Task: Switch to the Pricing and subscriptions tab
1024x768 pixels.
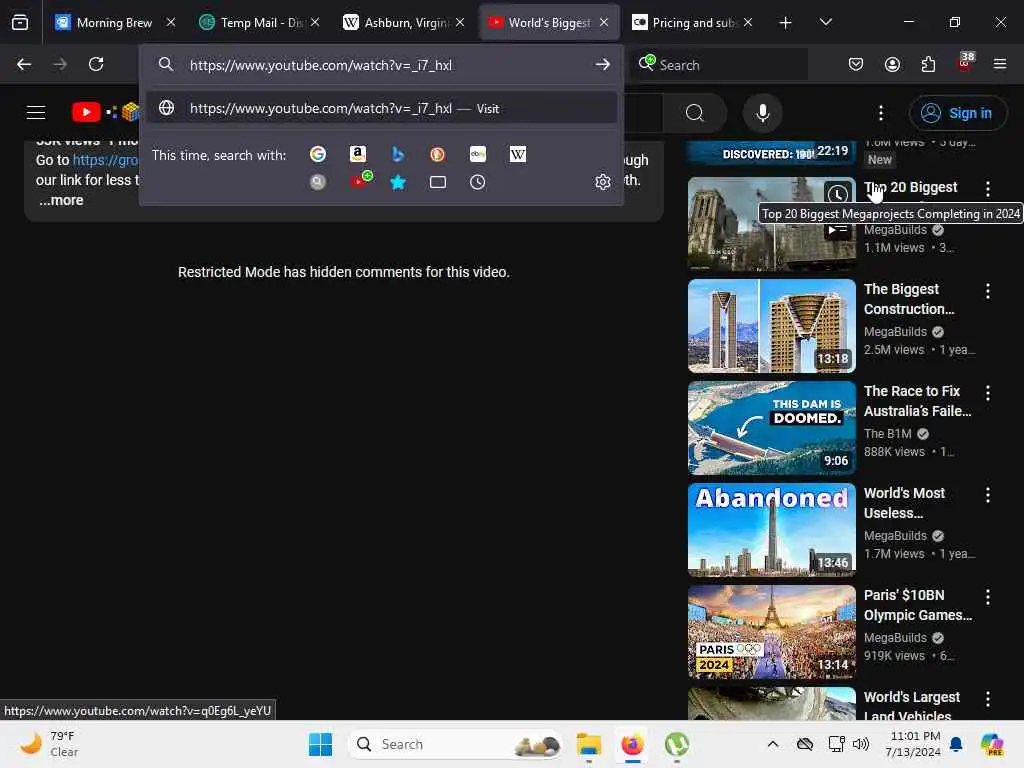Action: coord(694,23)
